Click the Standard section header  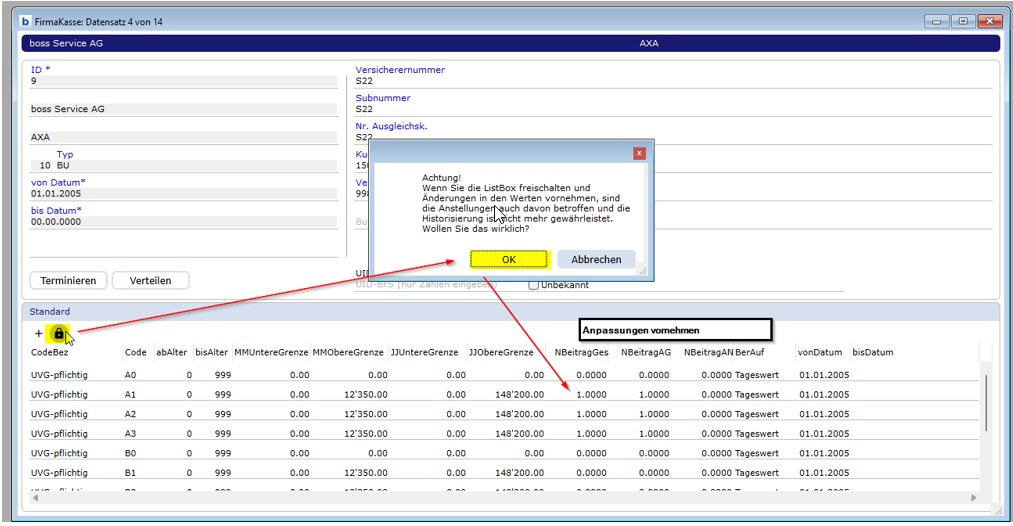(x=50, y=312)
